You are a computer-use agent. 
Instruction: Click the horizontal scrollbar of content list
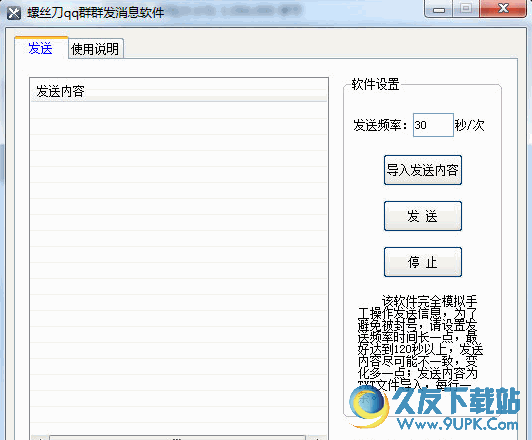[179, 438]
